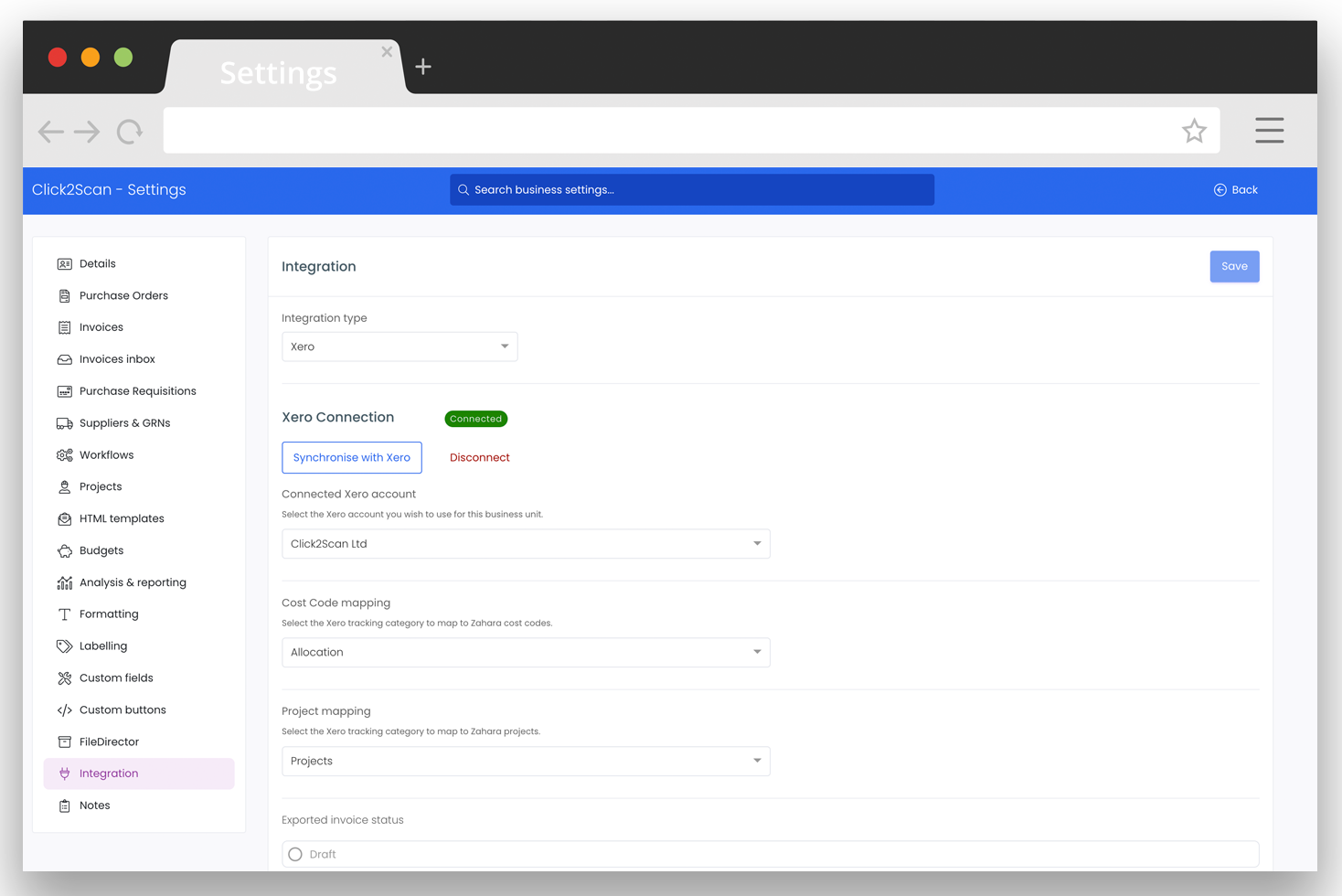Open the Workflows section
Image resolution: width=1342 pixels, height=896 pixels.
[x=107, y=454]
